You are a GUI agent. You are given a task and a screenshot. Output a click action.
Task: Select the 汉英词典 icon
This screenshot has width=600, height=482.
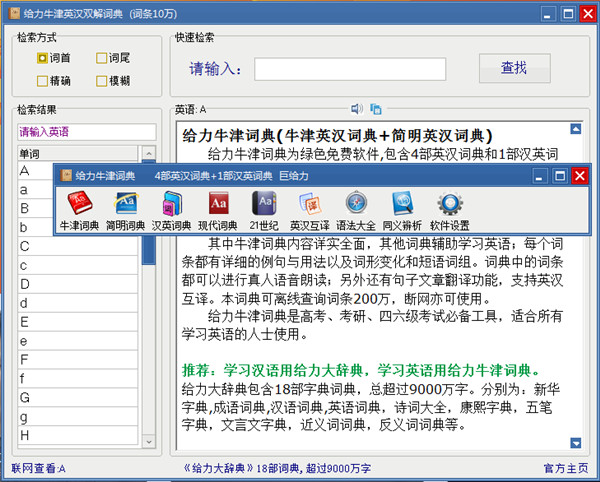coord(170,211)
